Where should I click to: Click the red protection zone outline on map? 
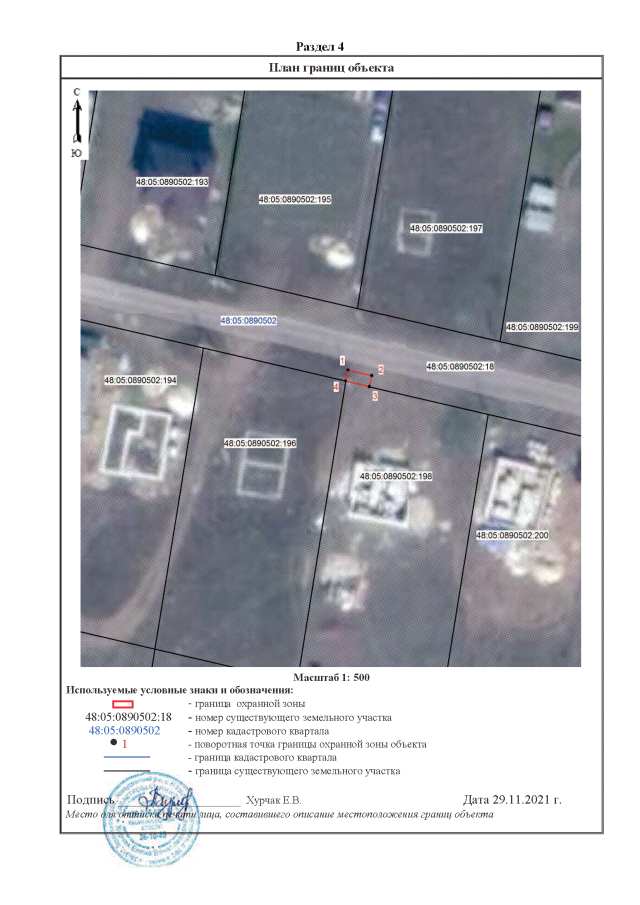[x=358, y=378]
